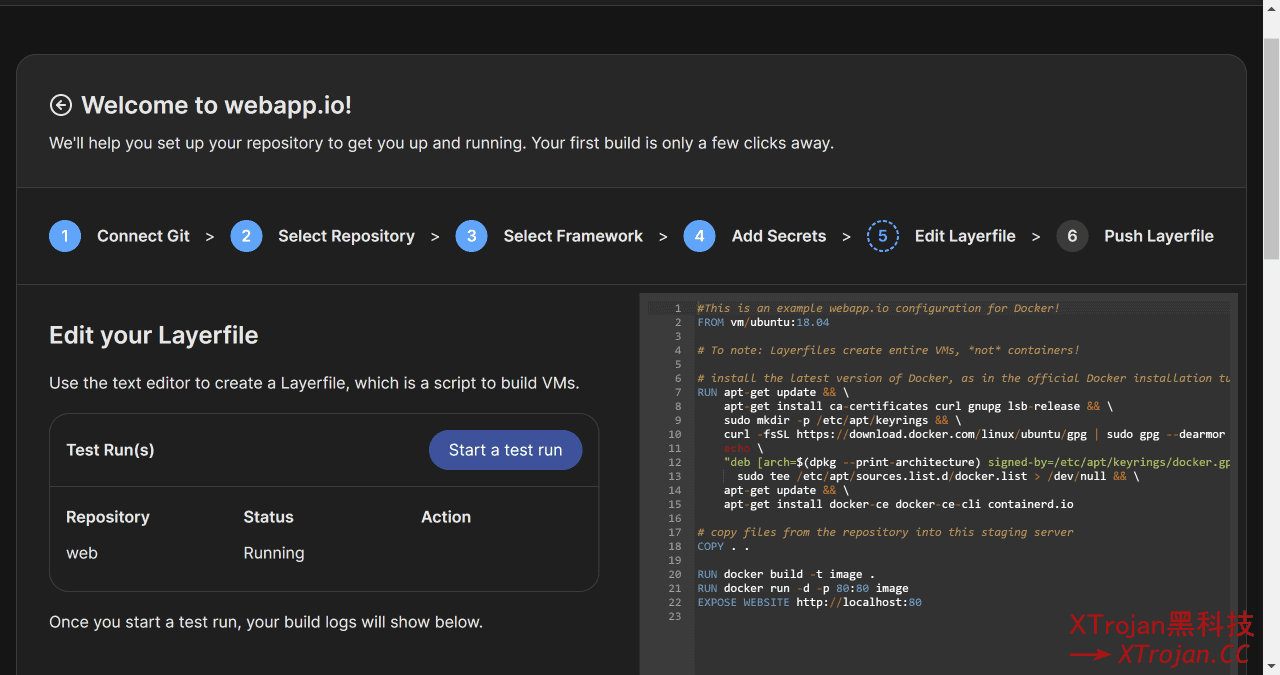This screenshot has width=1280, height=675.
Task: Select step 1 number circle
Action: coord(65,236)
